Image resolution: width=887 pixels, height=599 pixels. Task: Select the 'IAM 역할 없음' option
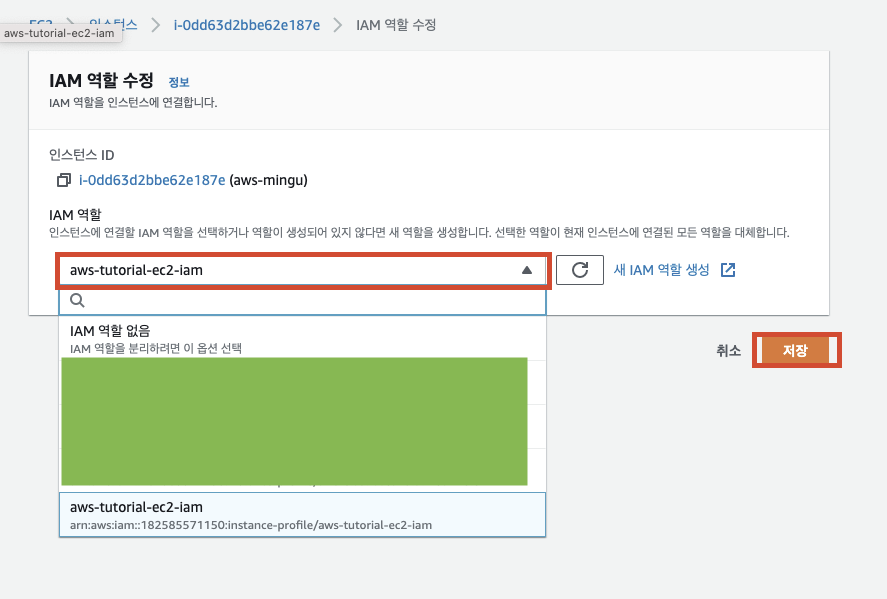303,338
